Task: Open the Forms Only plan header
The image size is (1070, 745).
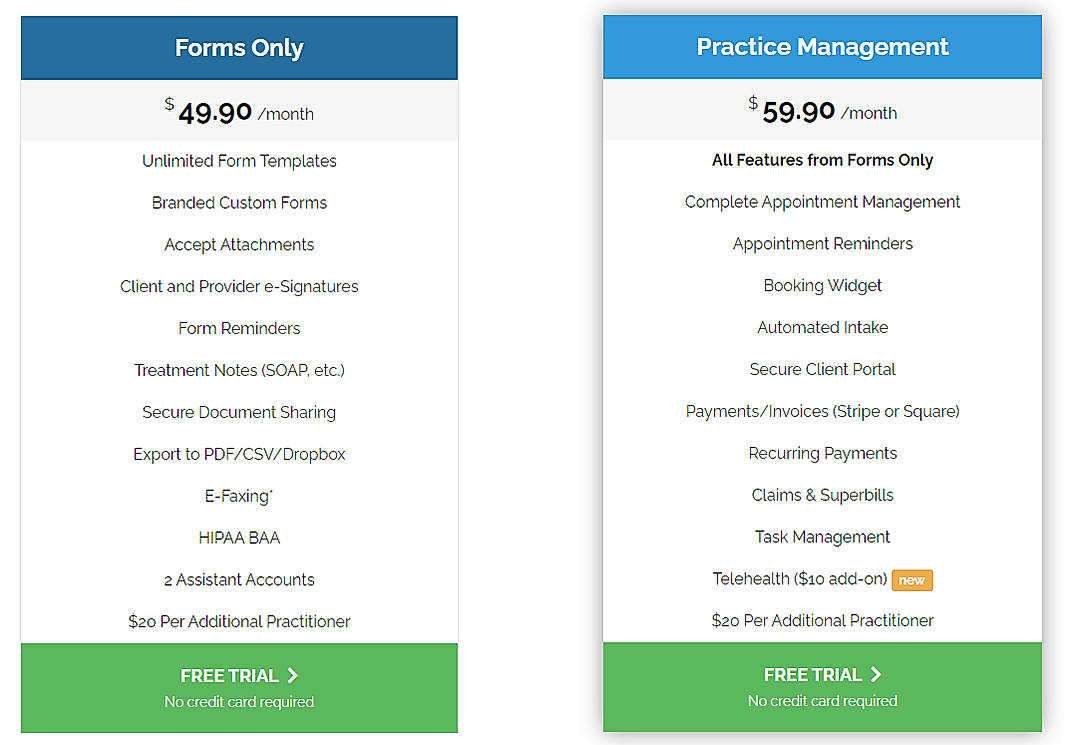Action: coord(239,47)
